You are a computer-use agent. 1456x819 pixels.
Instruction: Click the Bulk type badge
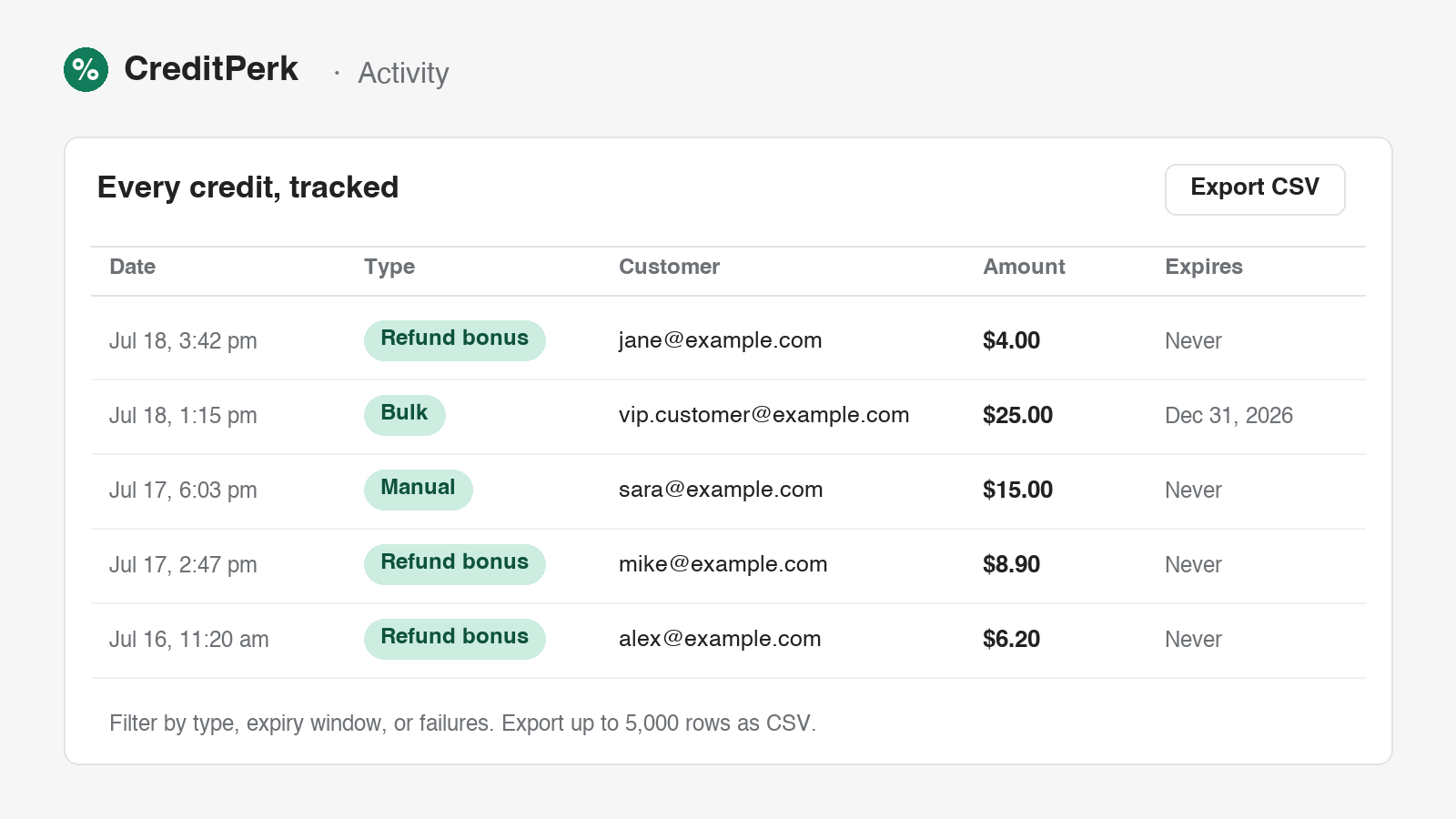point(405,415)
